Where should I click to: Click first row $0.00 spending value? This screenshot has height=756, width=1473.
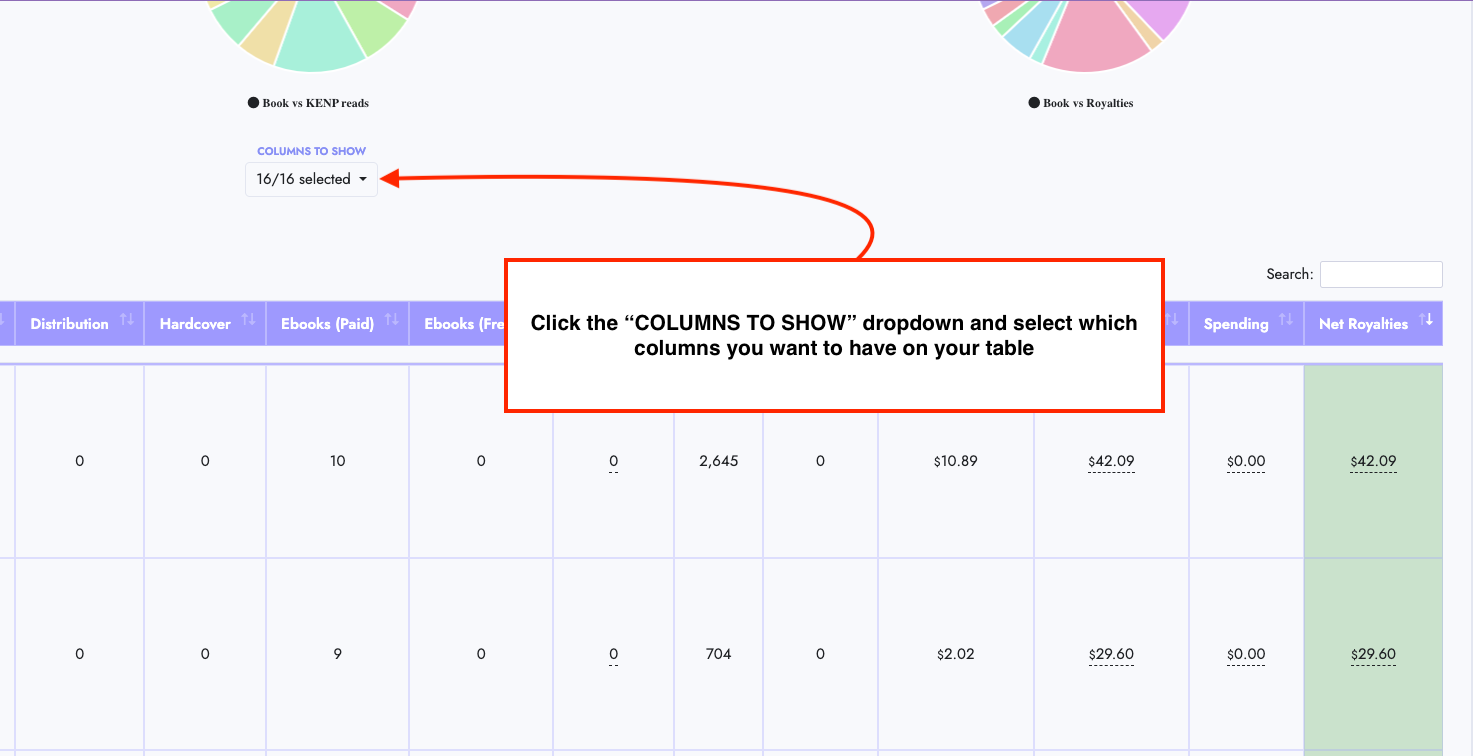point(1246,462)
